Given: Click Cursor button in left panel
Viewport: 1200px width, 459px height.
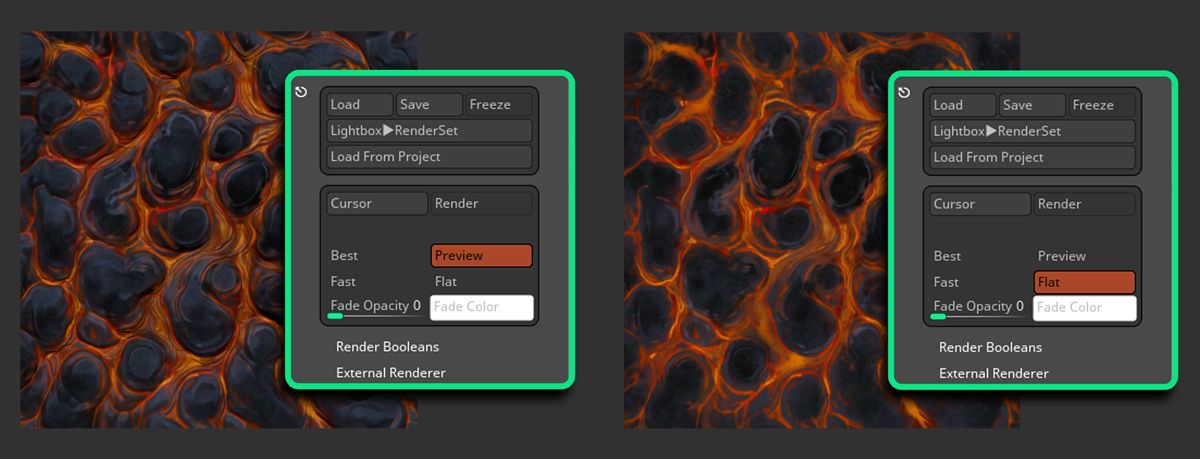Looking at the screenshot, I should 377,203.
